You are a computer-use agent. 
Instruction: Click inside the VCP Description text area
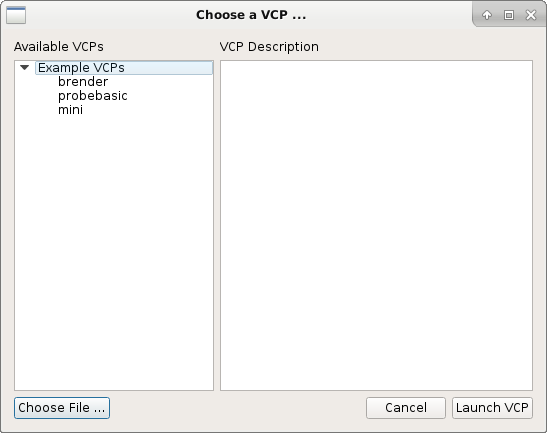point(376,225)
